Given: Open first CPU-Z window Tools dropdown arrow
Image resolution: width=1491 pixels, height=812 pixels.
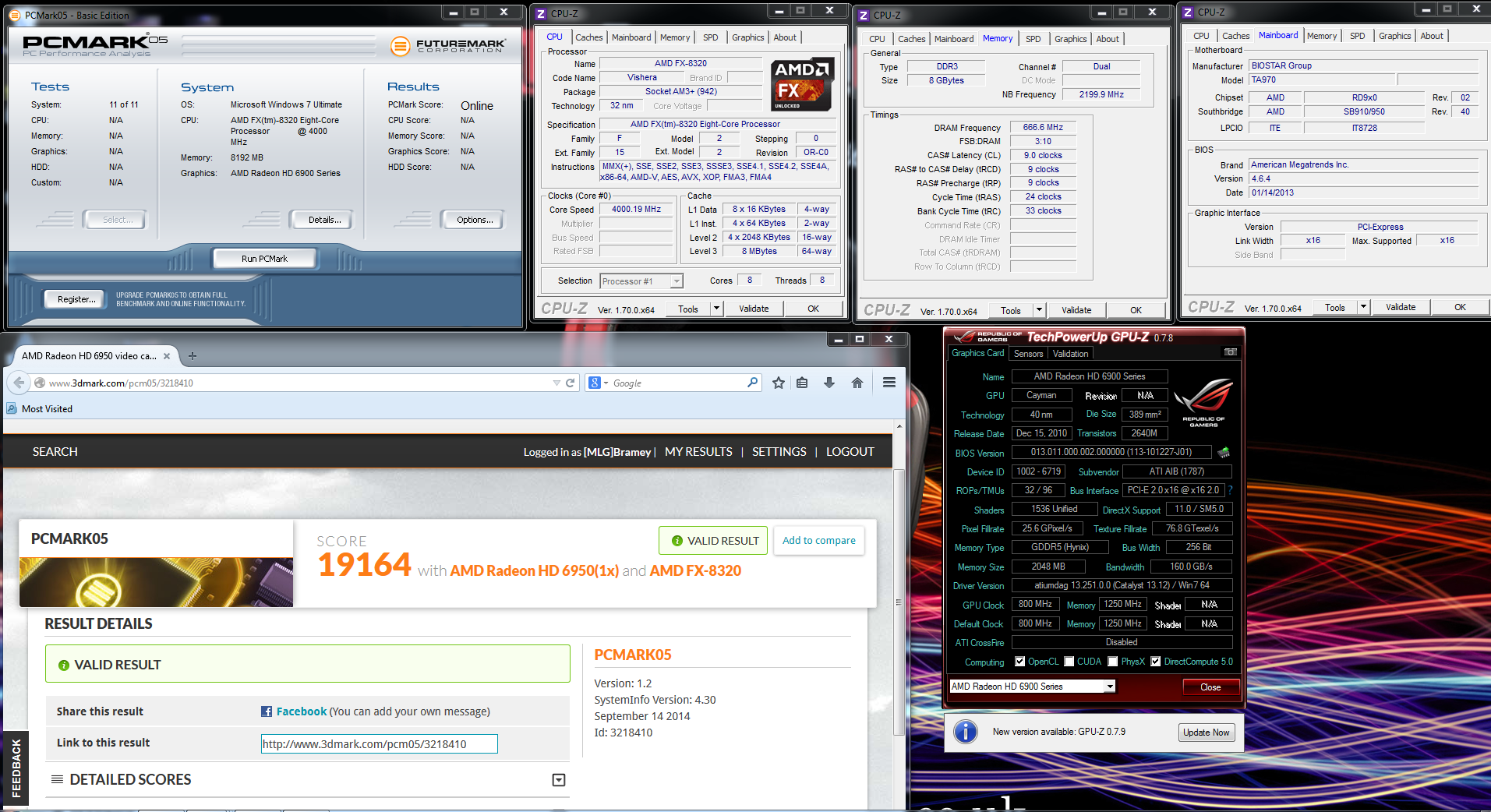Looking at the screenshot, I should coord(716,309).
